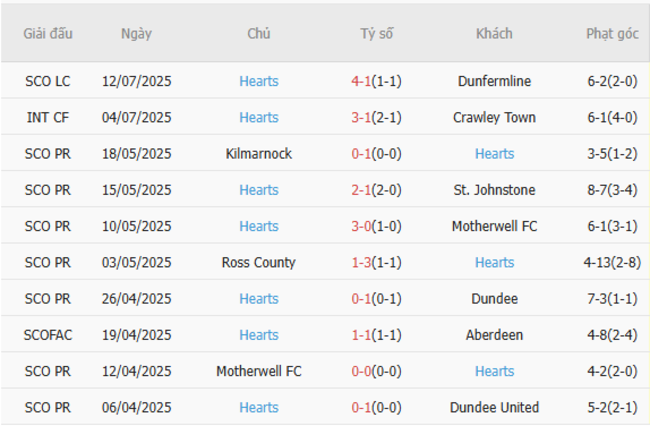Open Hearts link in Ross County match

pos(494,262)
